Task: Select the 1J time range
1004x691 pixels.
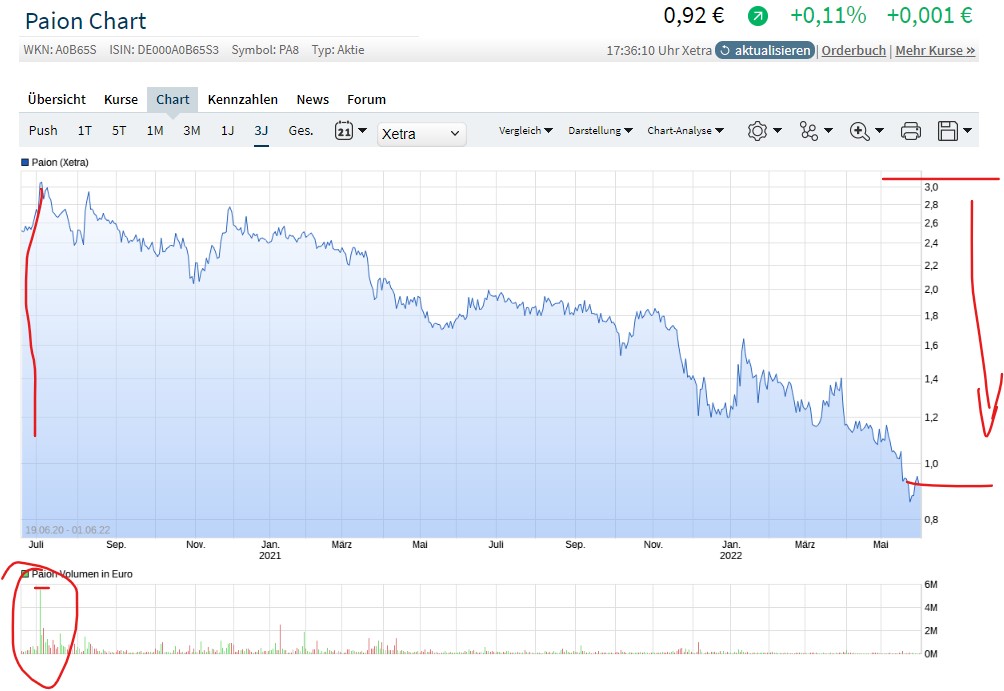Action: click(227, 131)
